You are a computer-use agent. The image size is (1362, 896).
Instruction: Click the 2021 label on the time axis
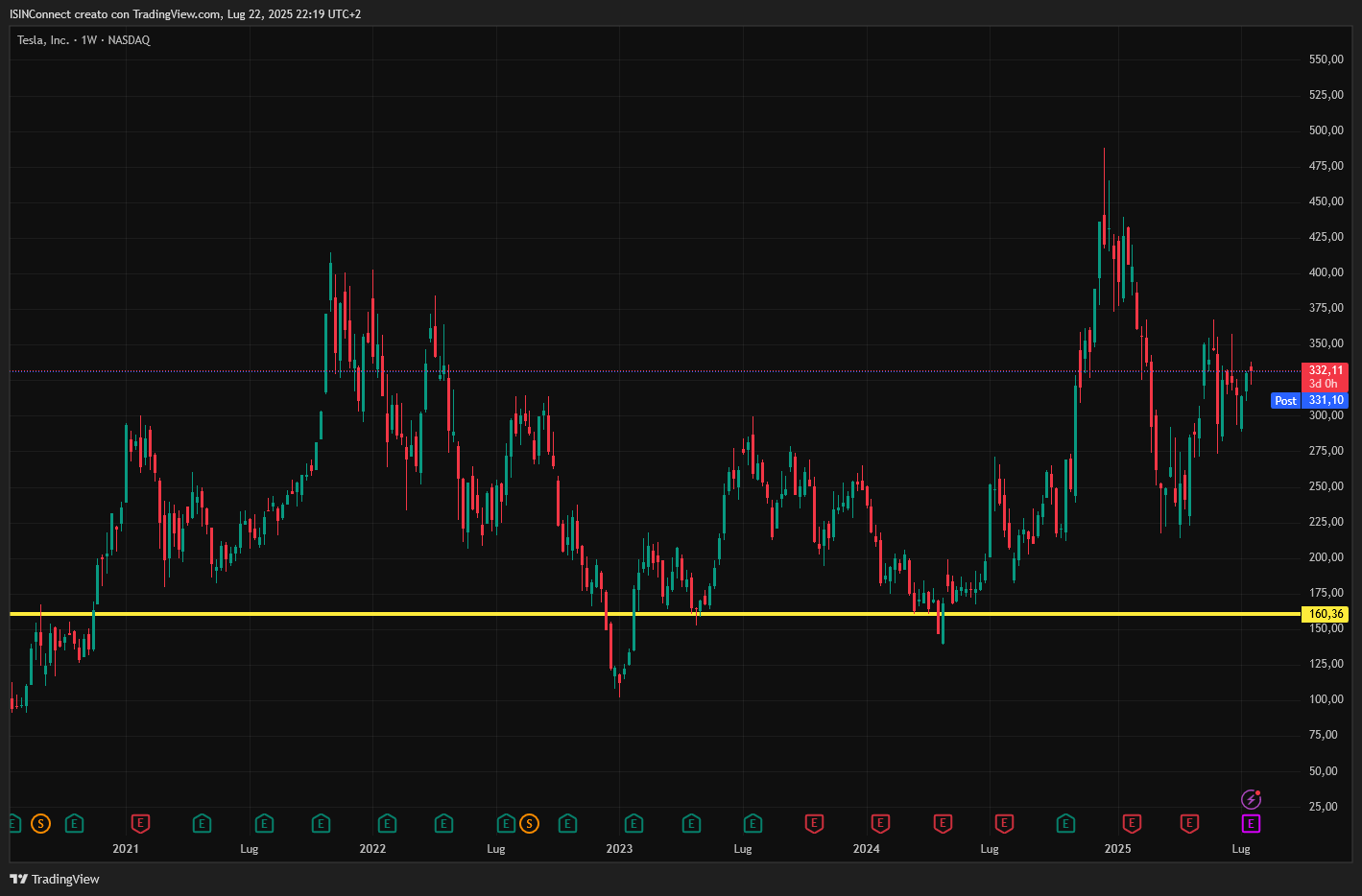pos(126,849)
